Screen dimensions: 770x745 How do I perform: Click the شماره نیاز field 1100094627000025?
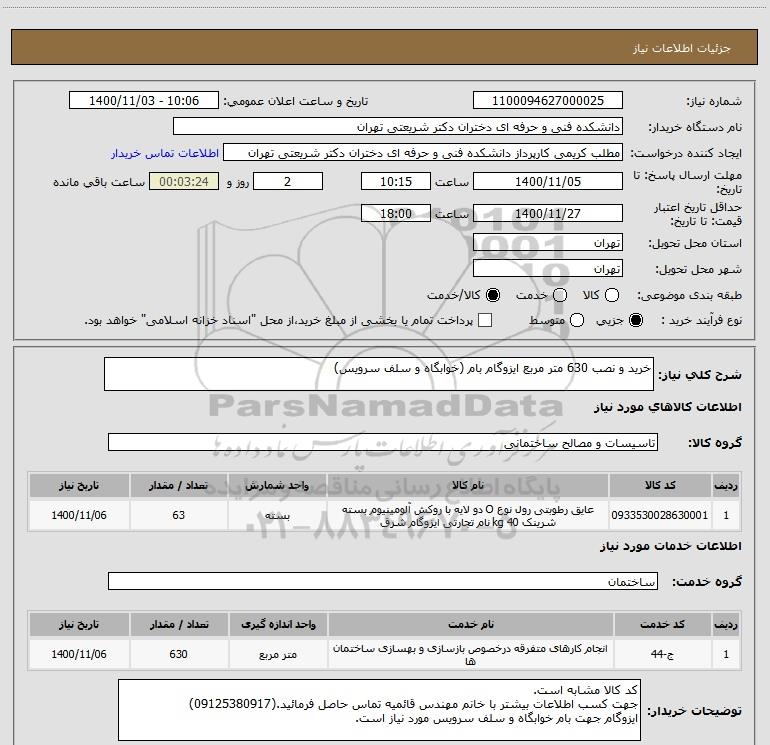pos(548,101)
